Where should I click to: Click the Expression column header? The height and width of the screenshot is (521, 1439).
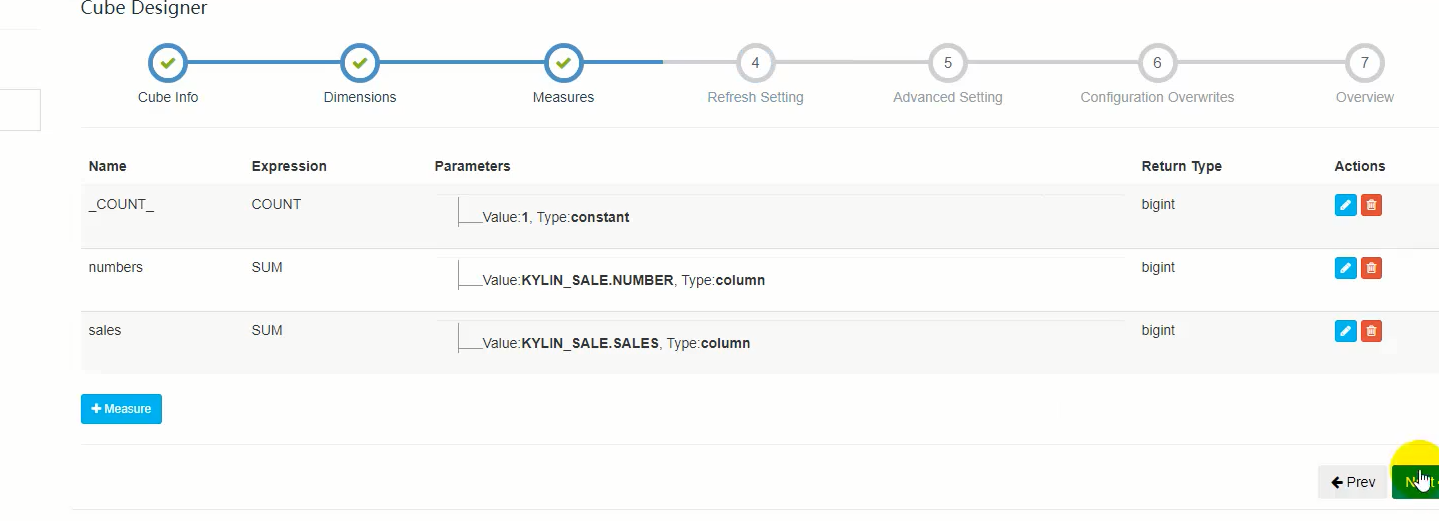(x=289, y=166)
